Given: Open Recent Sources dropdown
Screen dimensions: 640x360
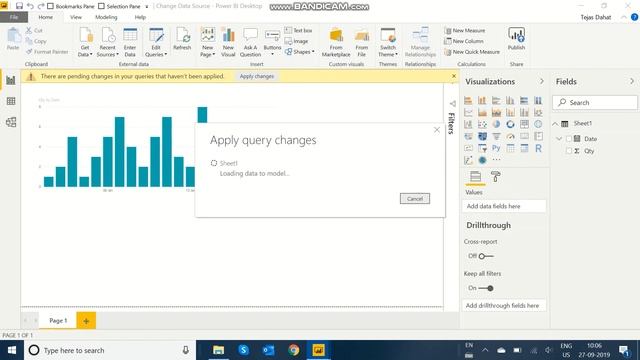Looking at the screenshot, I should (x=108, y=42).
